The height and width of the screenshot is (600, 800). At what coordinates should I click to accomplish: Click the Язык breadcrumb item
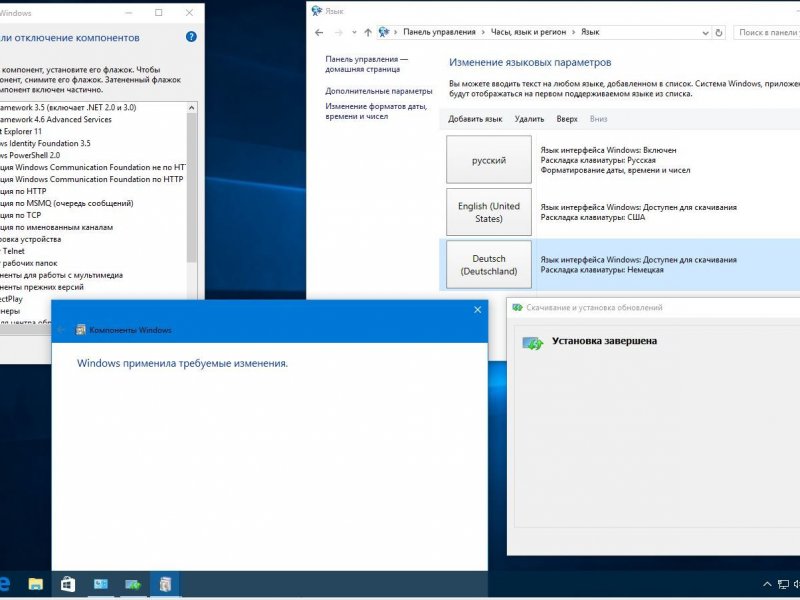[590, 32]
